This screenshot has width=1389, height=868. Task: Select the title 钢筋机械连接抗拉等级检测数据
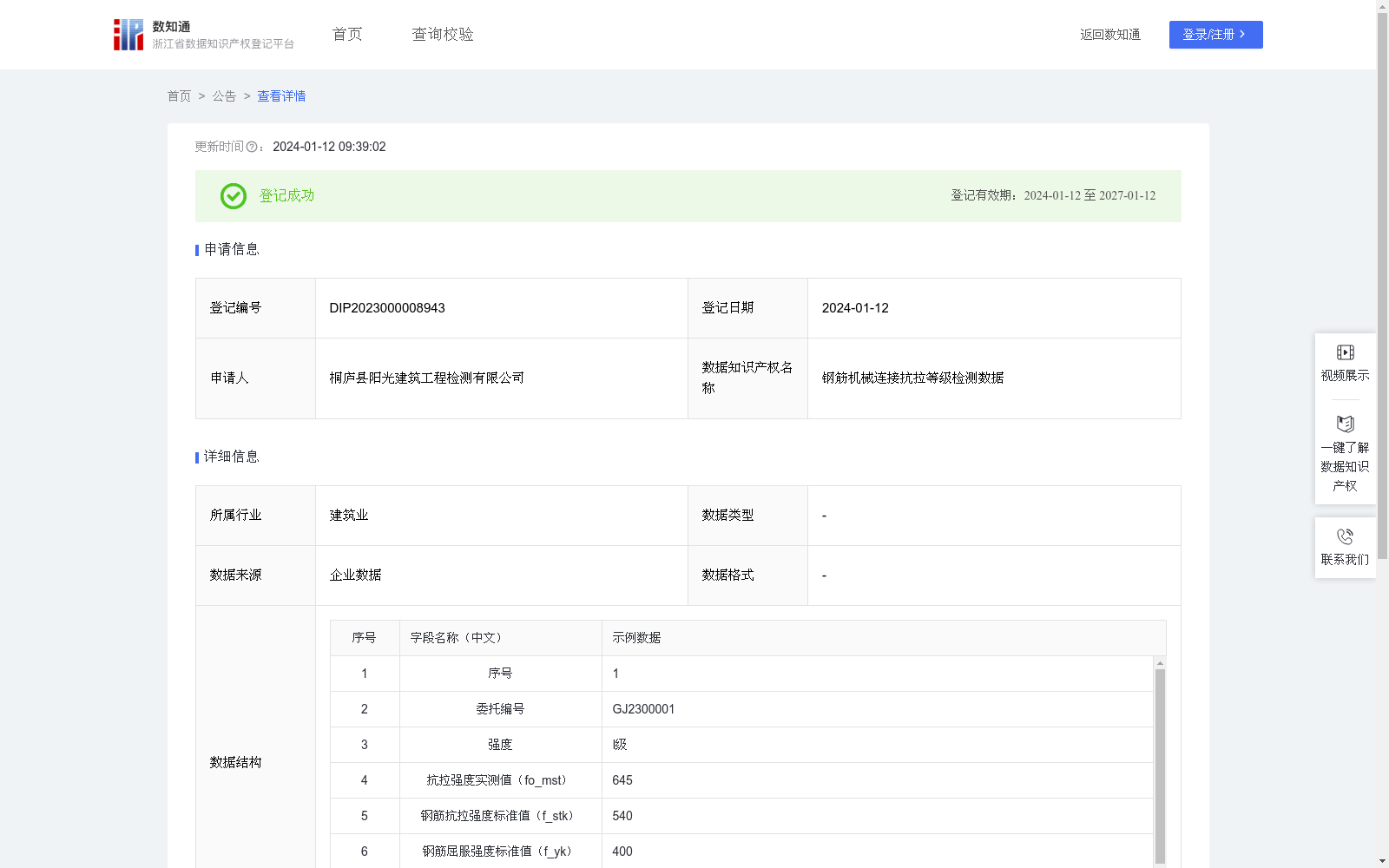point(913,378)
